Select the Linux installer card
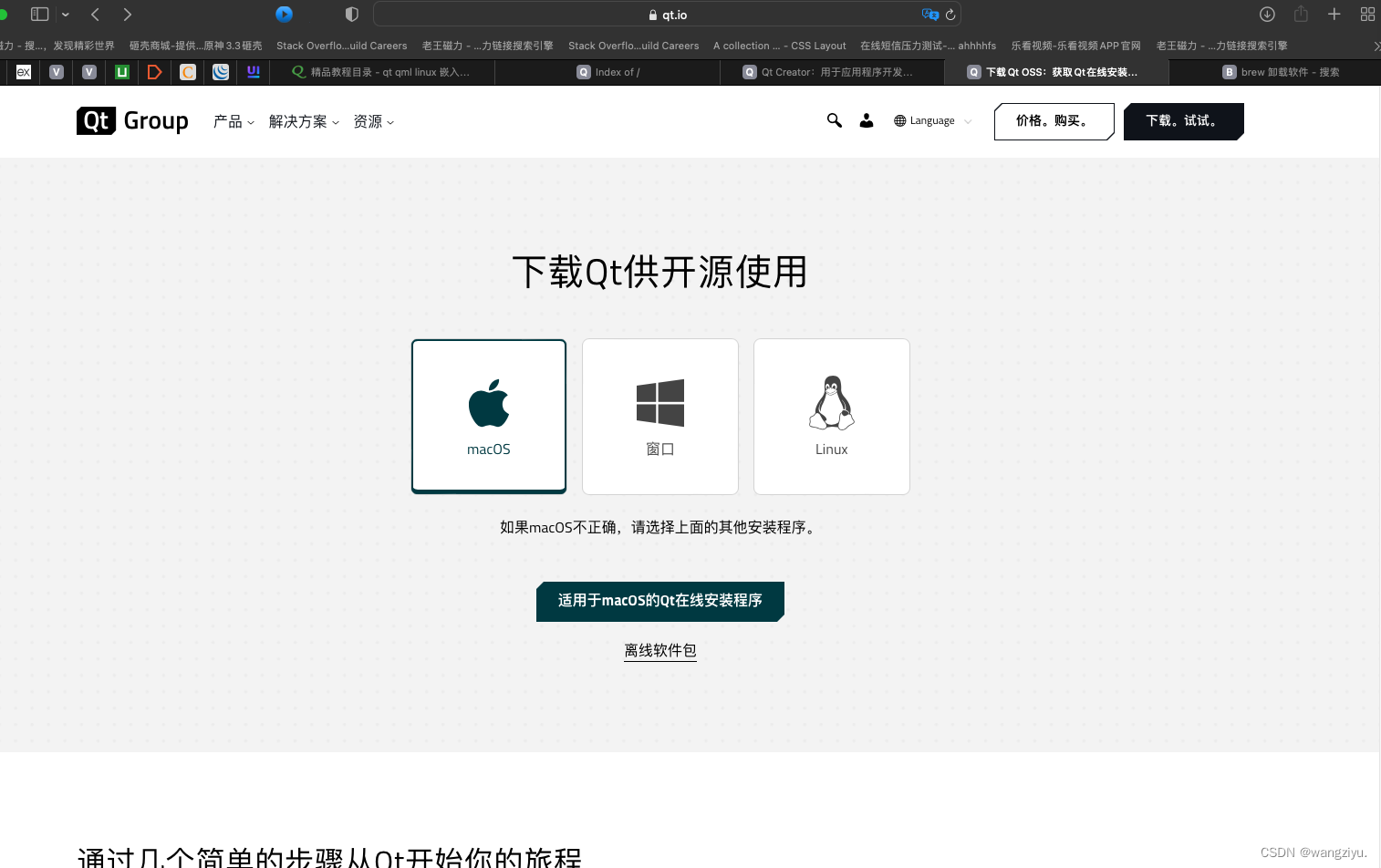The width and height of the screenshot is (1381, 868). [832, 416]
